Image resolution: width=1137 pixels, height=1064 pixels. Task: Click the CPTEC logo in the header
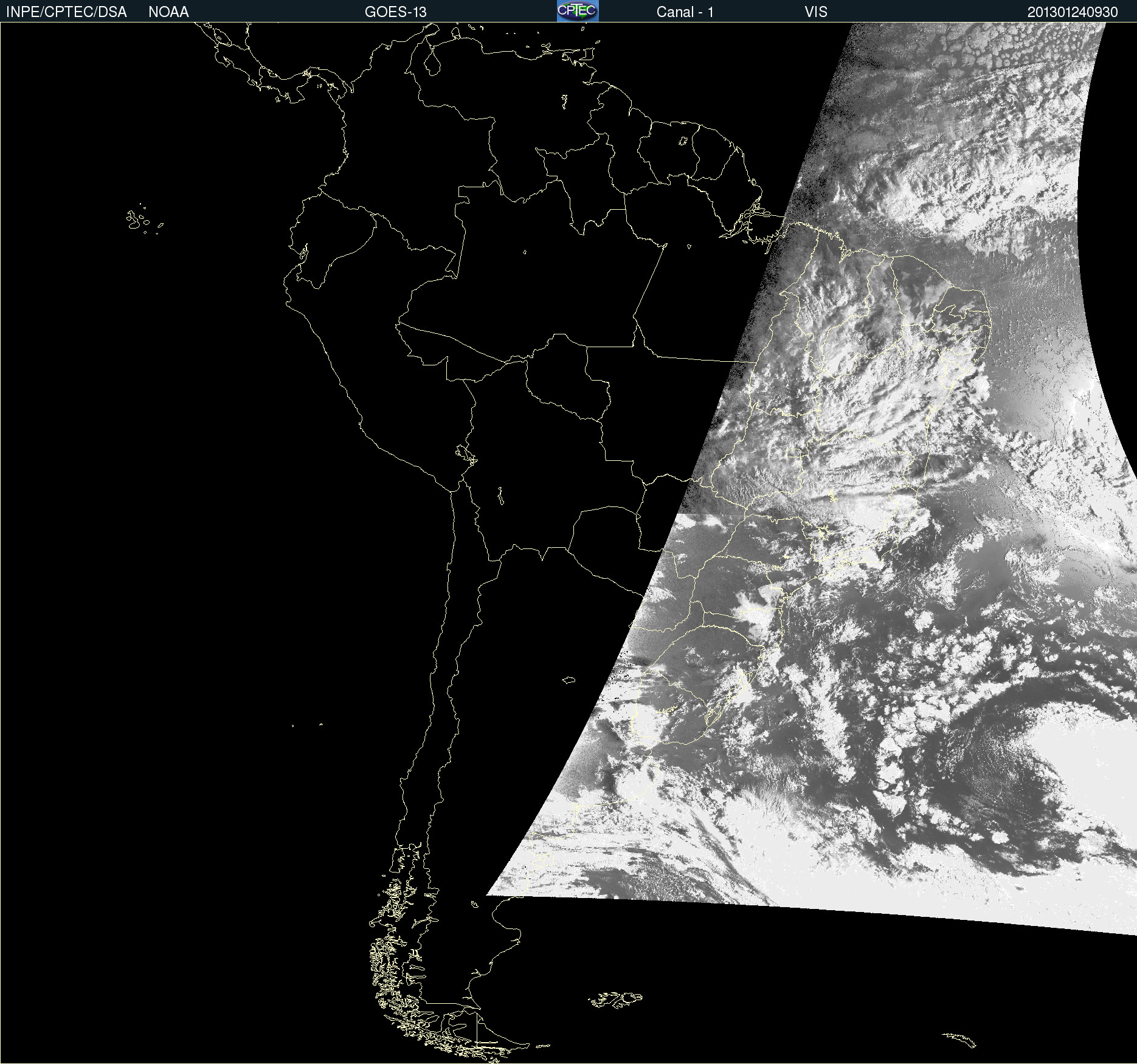(x=578, y=11)
